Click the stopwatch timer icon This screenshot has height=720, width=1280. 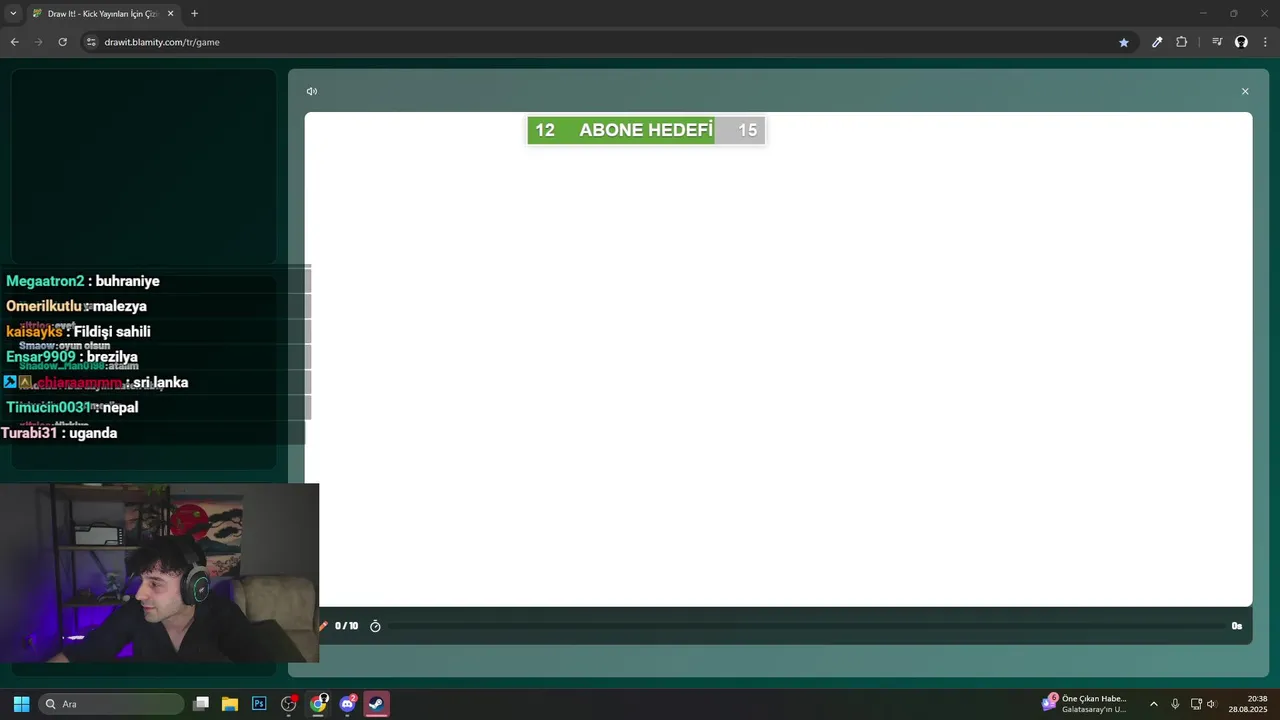375,626
